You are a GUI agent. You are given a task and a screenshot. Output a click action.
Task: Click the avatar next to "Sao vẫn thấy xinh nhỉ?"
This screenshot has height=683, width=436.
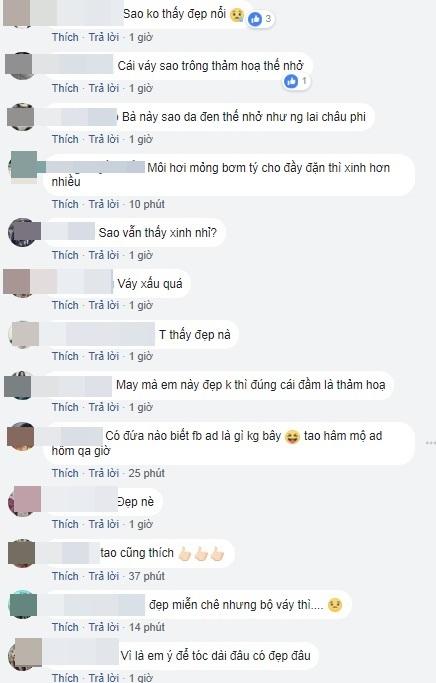click(x=23, y=233)
